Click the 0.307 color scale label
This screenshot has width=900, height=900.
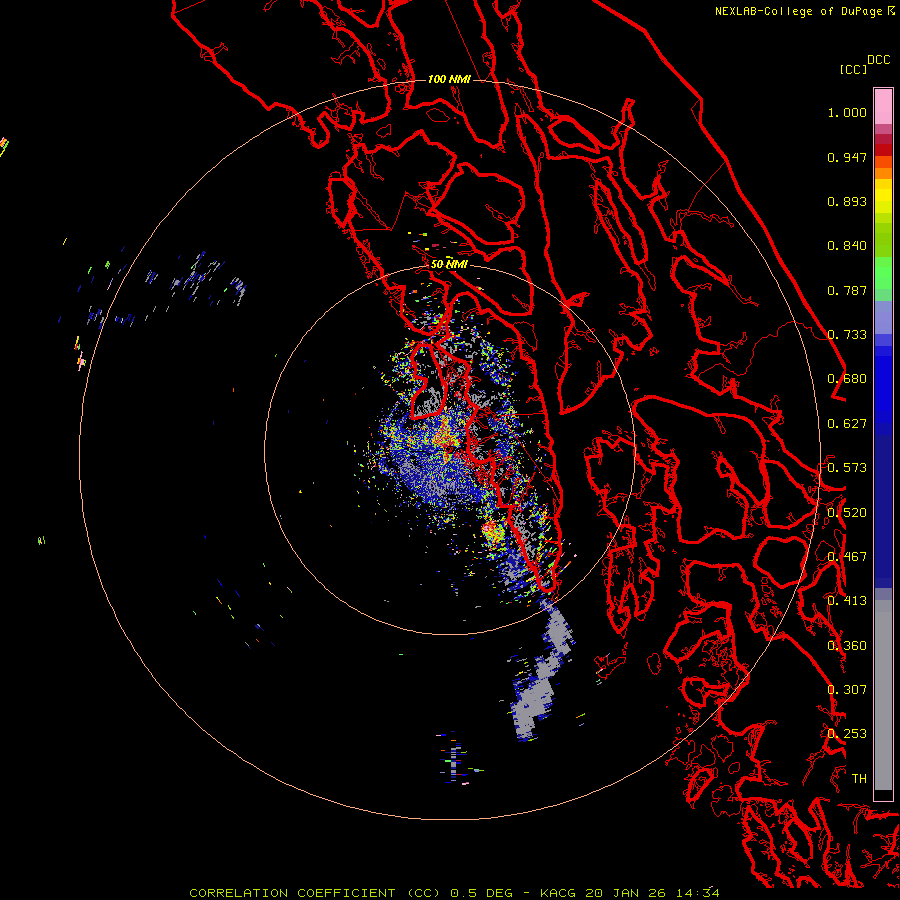pos(847,690)
